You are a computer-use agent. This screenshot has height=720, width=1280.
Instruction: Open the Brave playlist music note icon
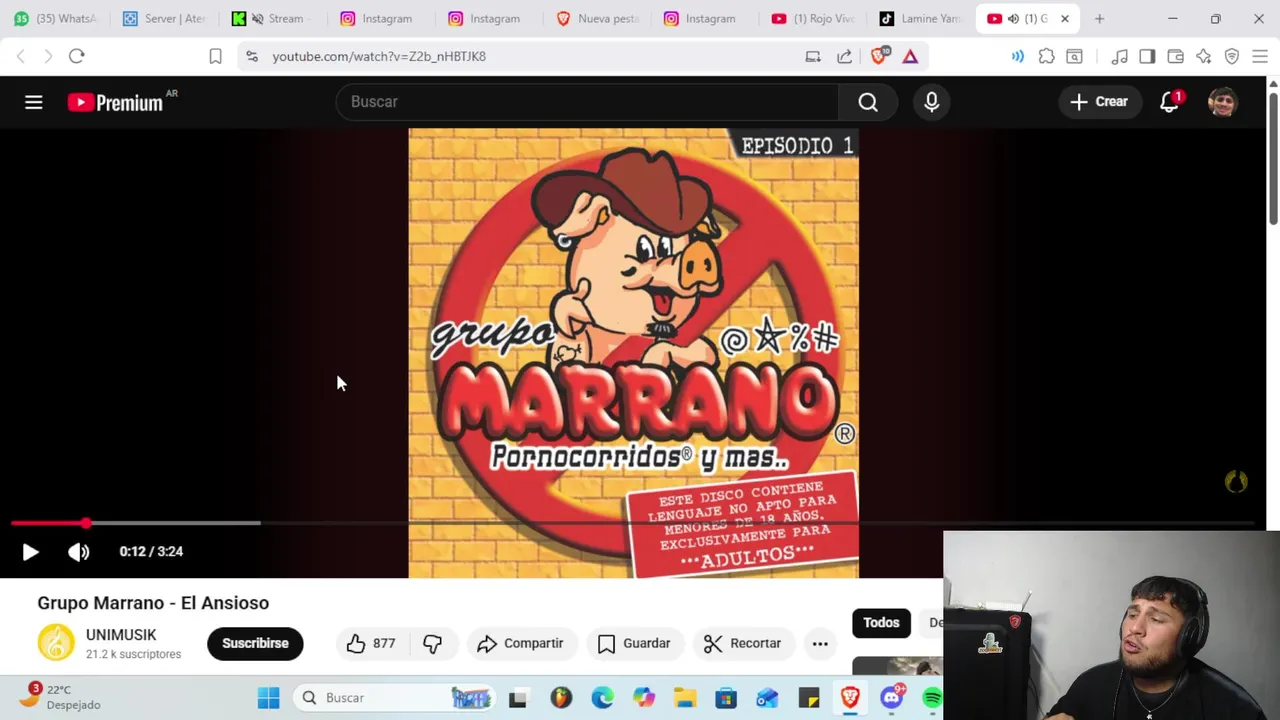click(x=1120, y=56)
